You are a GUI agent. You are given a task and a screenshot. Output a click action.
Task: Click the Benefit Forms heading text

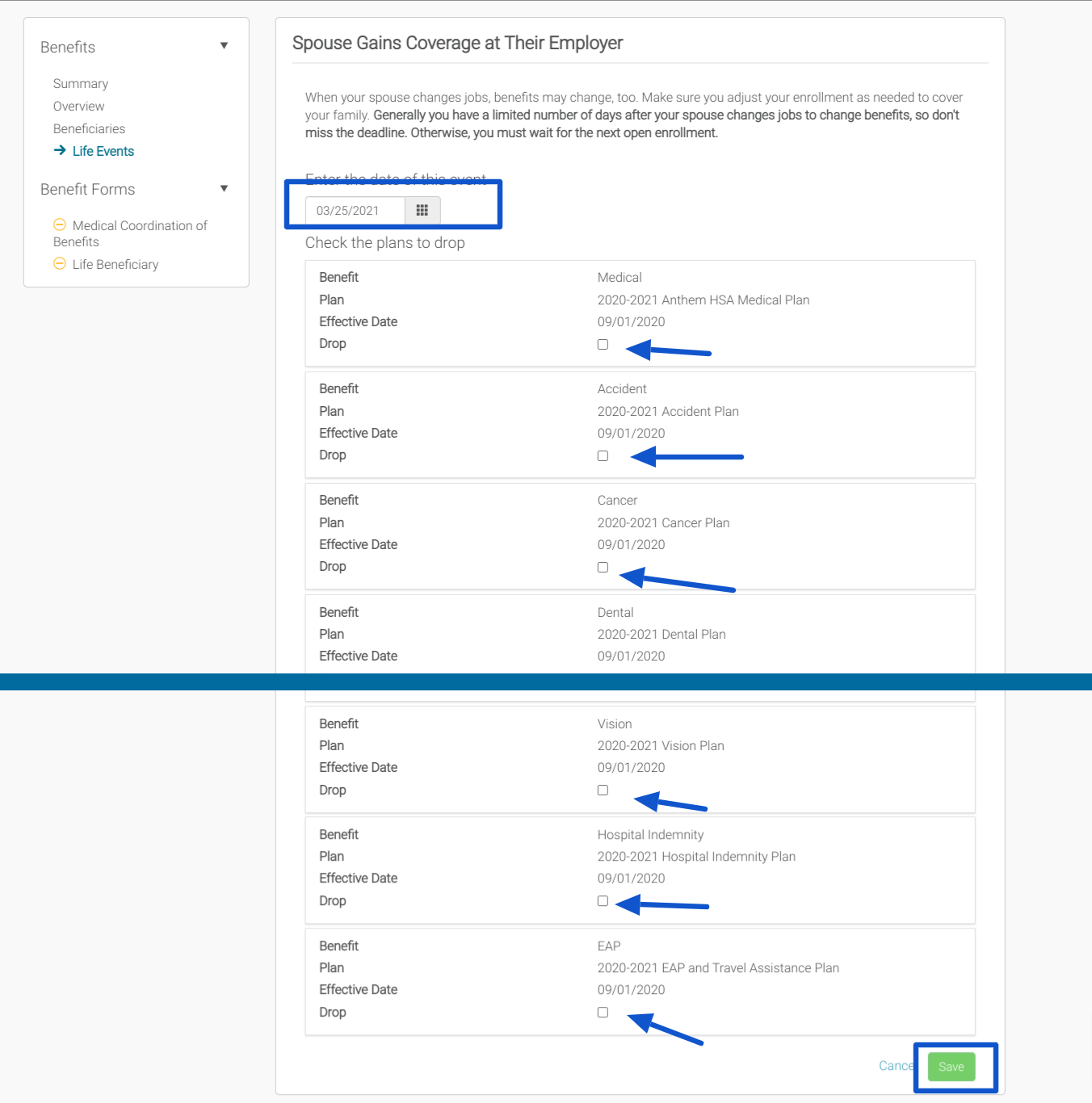point(88,189)
